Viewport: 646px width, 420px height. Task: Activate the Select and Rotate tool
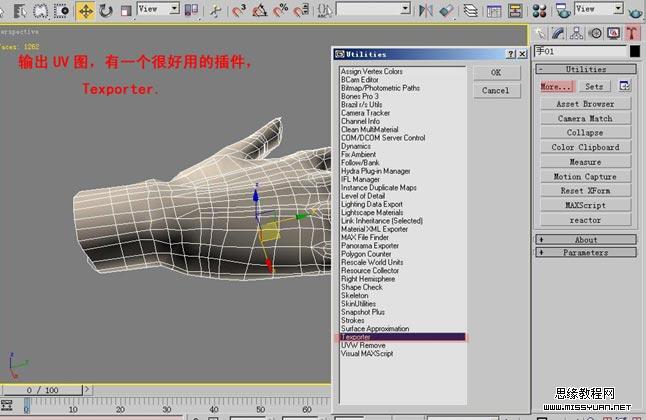click(106, 10)
